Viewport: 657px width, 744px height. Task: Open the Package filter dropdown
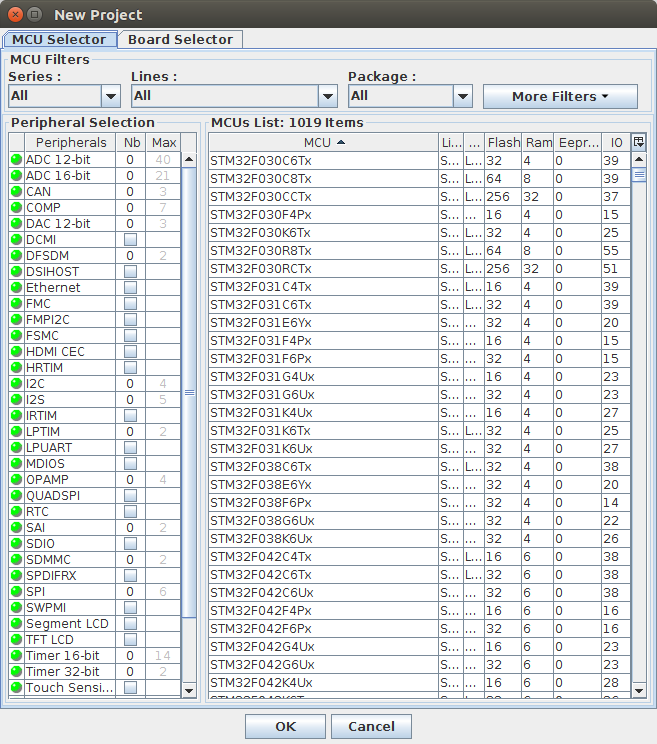pos(462,96)
